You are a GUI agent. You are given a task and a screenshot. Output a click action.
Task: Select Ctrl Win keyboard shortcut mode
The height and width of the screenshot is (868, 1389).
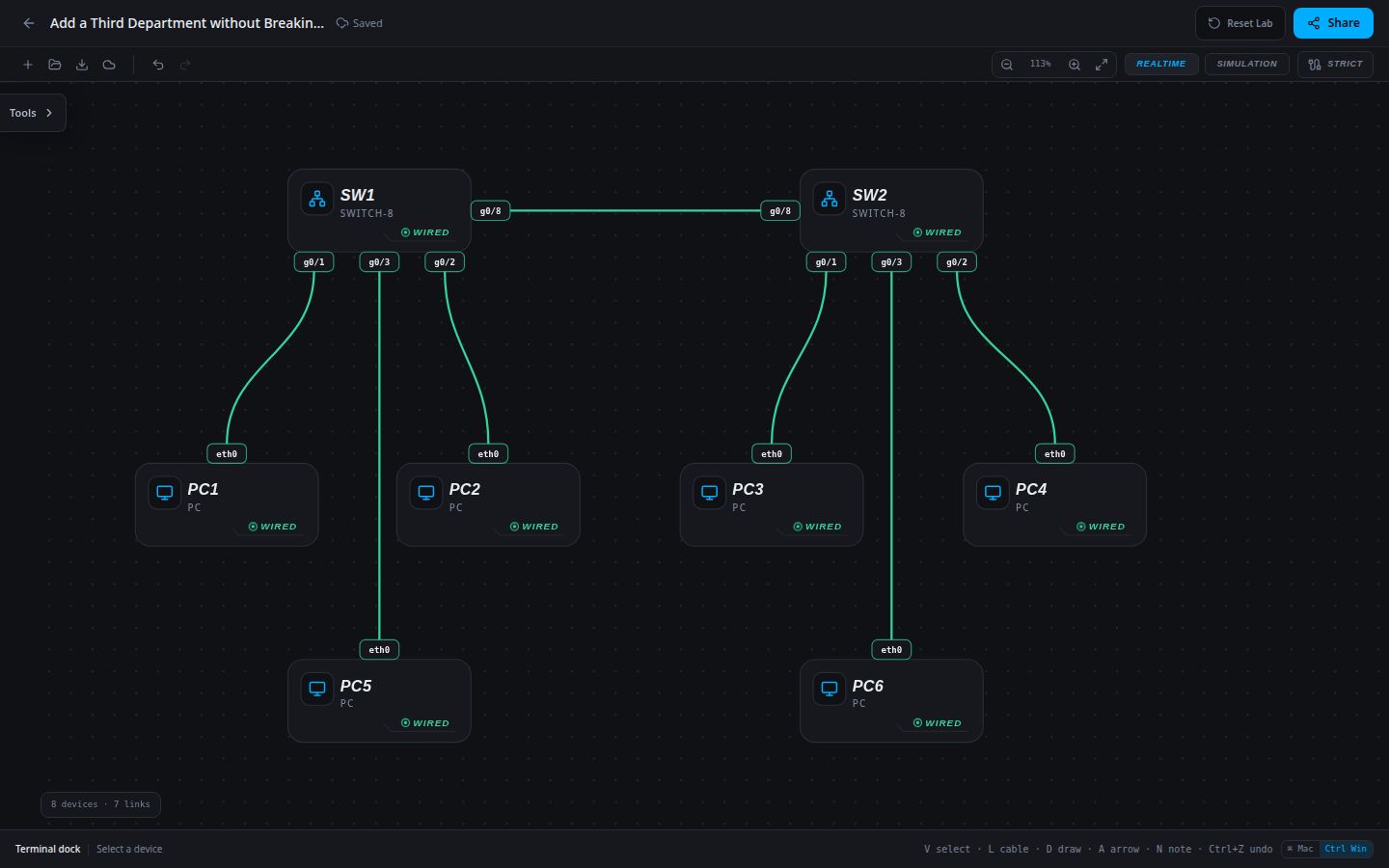pyautogui.click(x=1346, y=849)
